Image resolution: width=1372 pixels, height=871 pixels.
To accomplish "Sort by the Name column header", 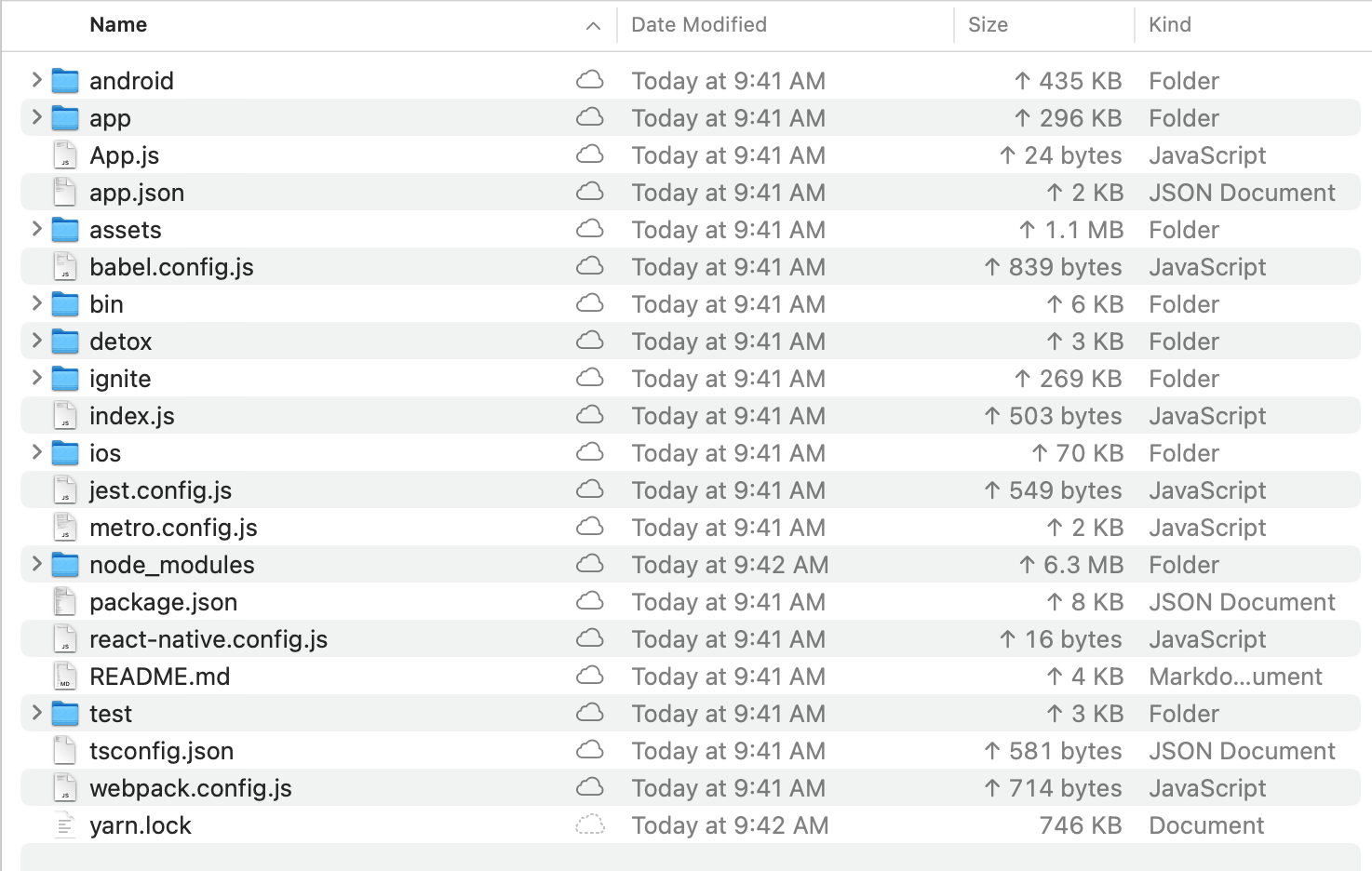I will 118,25.
